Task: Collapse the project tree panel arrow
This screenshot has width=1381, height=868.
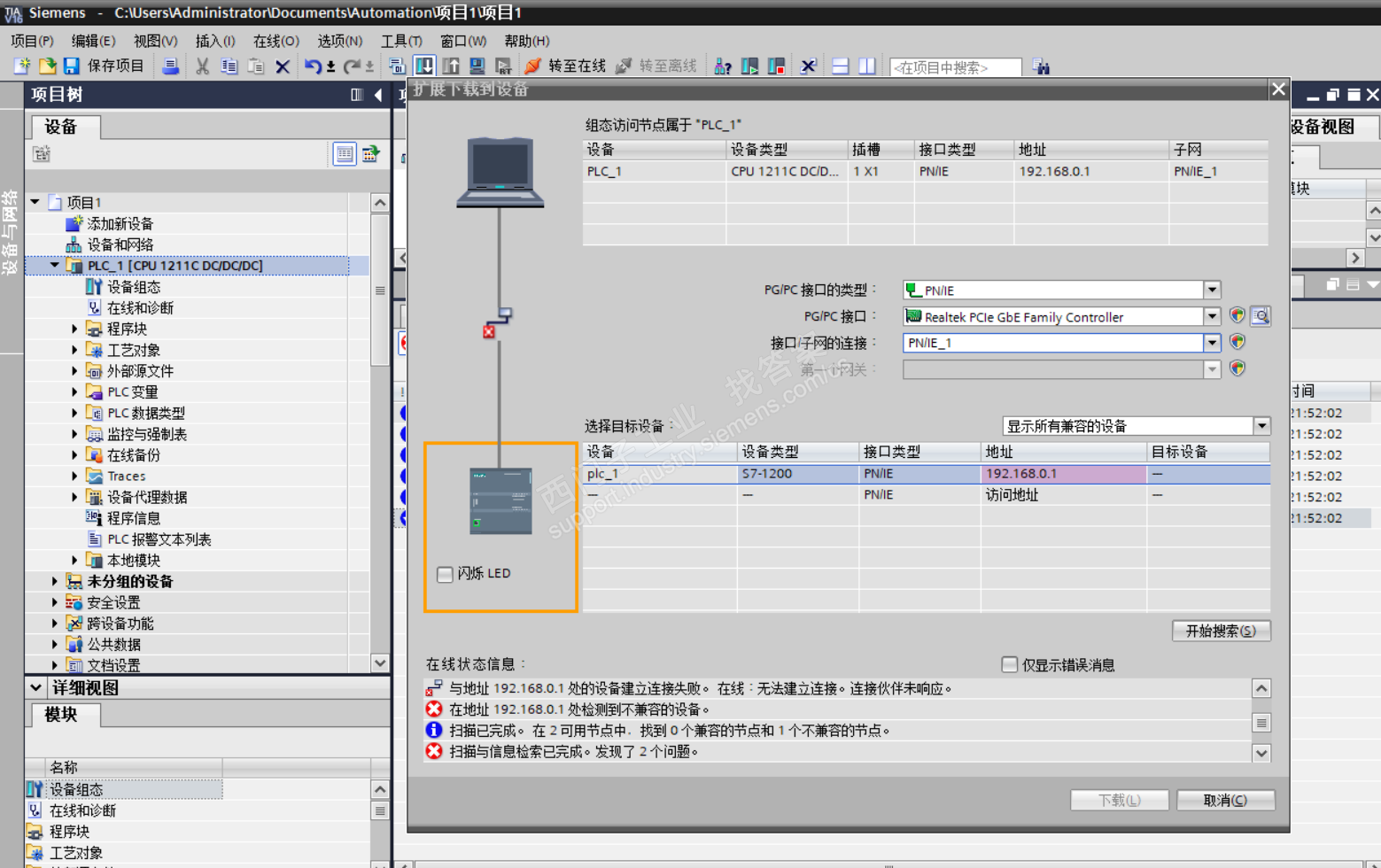Action: (378, 95)
